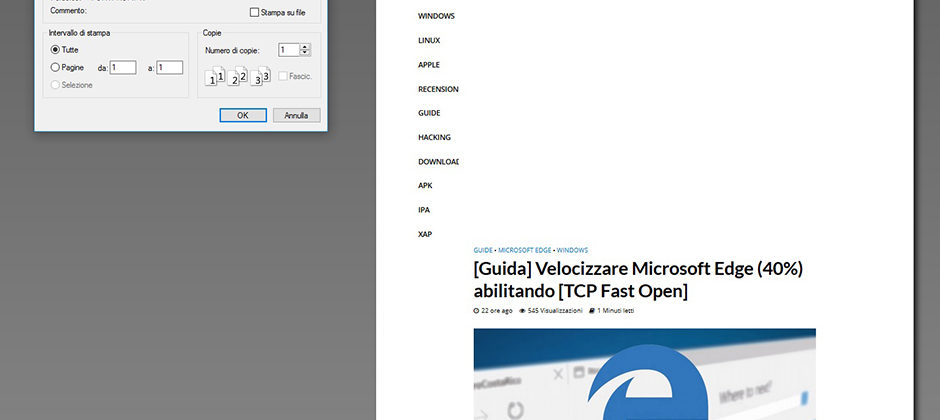The image size is (940, 420).
Task: Click the 'a' page number field
Action: (170, 68)
